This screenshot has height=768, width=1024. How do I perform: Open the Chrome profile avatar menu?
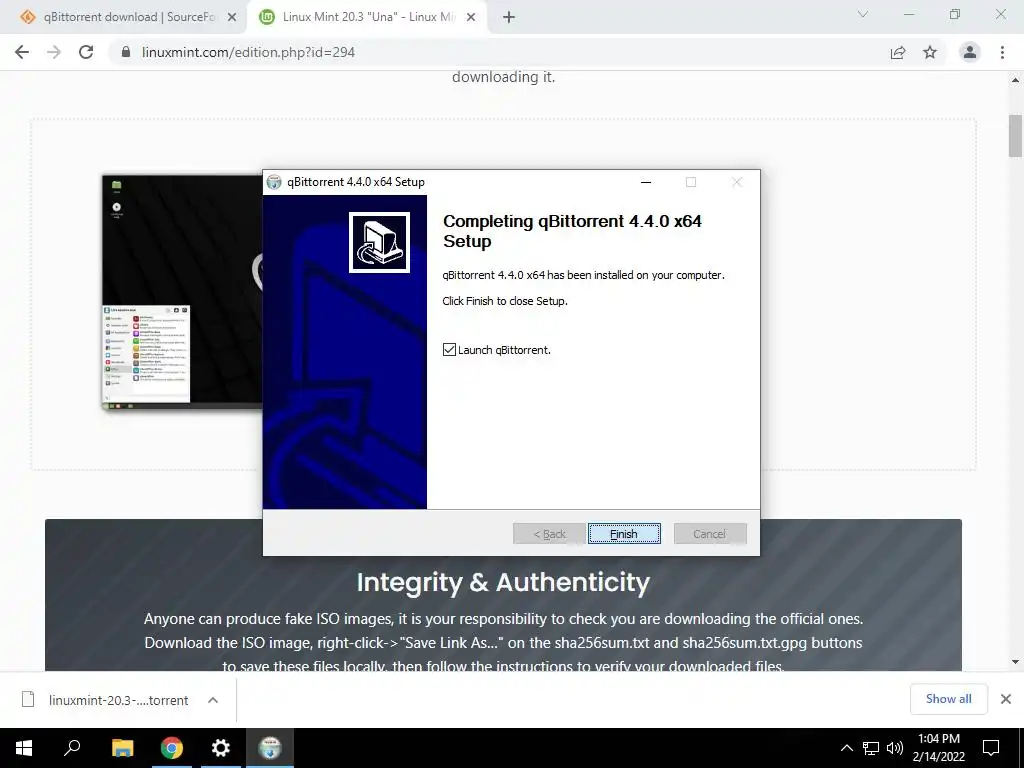(x=970, y=52)
